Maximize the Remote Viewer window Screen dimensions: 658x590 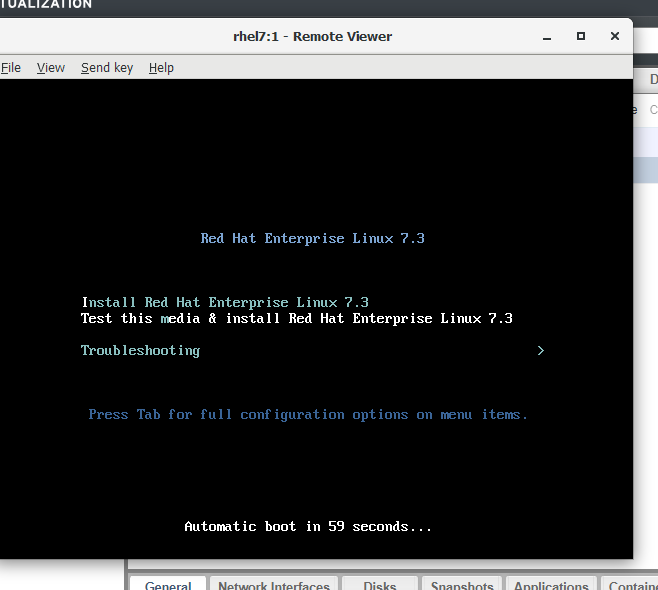pos(581,37)
